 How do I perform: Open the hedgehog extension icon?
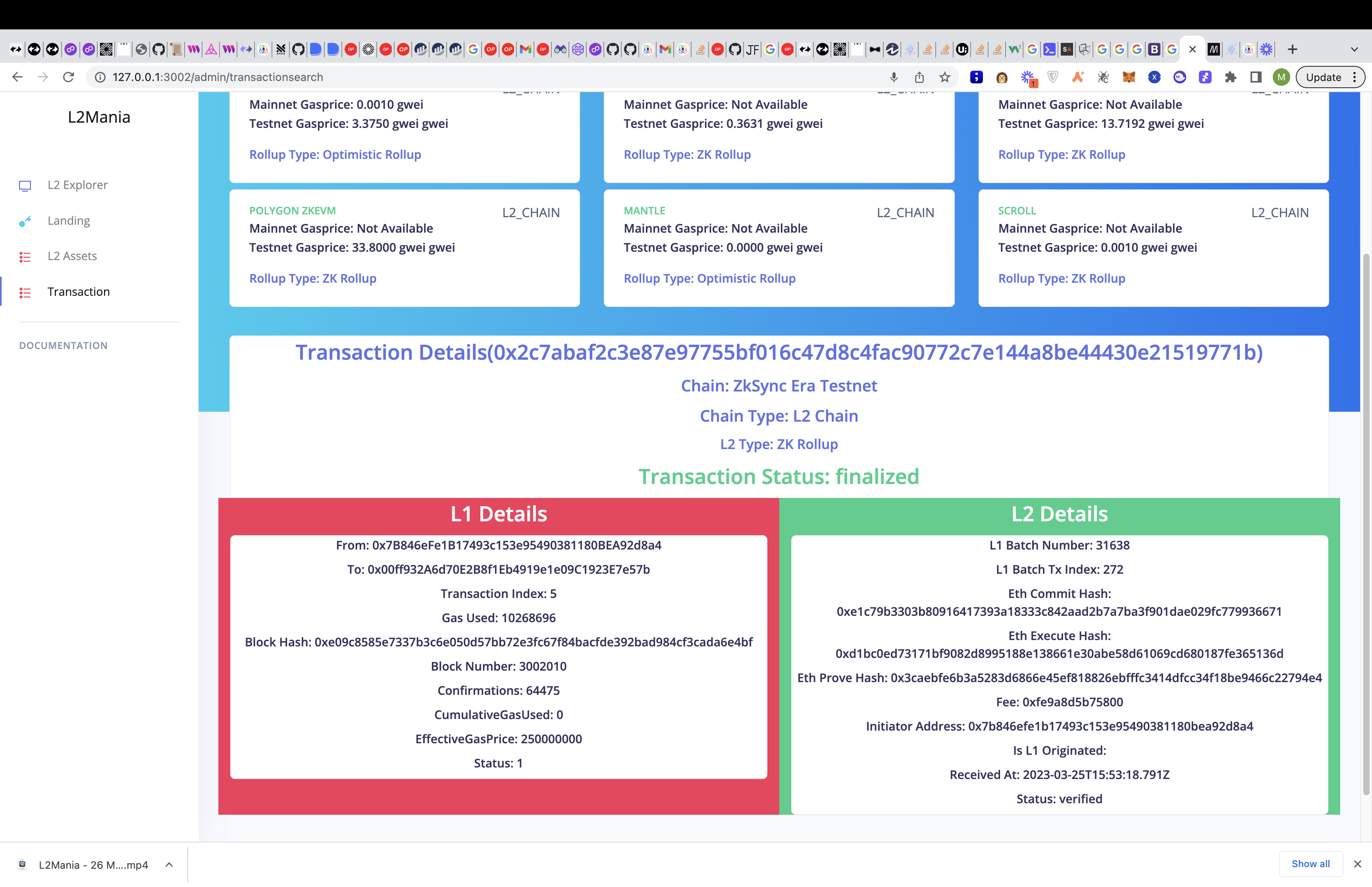pos(1002,77)
